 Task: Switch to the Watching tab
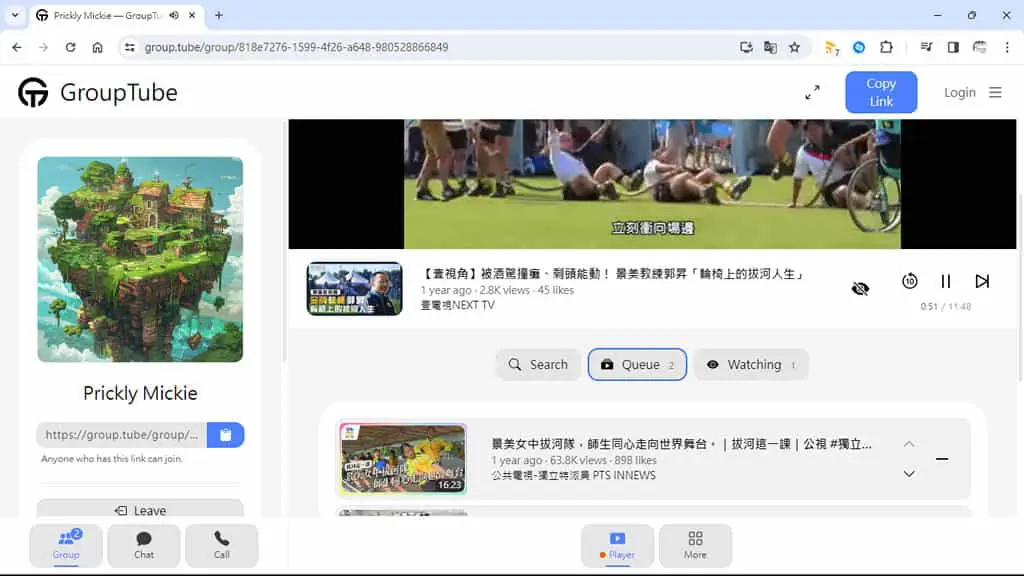[751, 364]
